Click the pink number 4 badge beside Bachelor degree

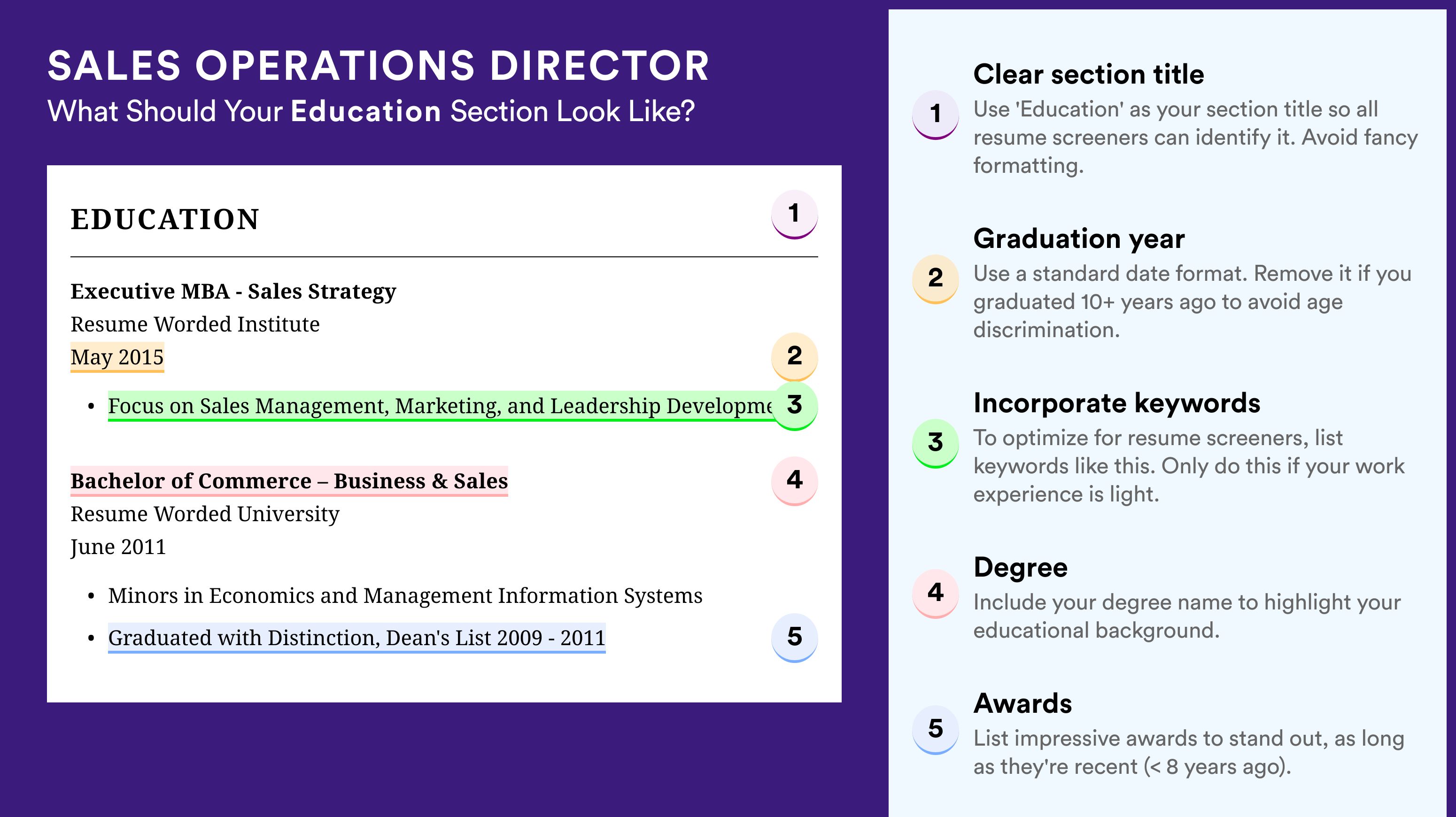tap(794, 481)
